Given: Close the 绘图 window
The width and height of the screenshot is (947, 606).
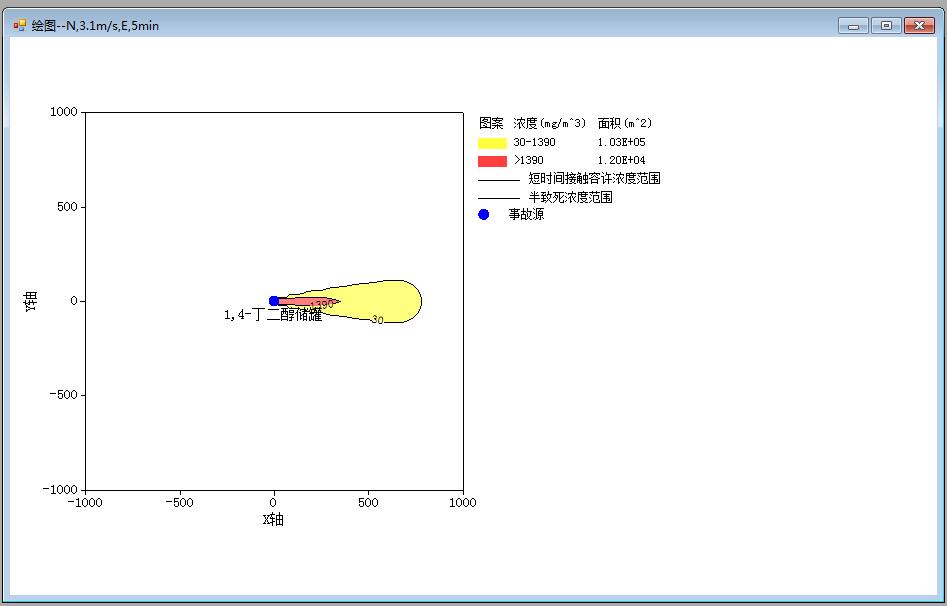Looking at the screenshot, I should tap(919, 26).
